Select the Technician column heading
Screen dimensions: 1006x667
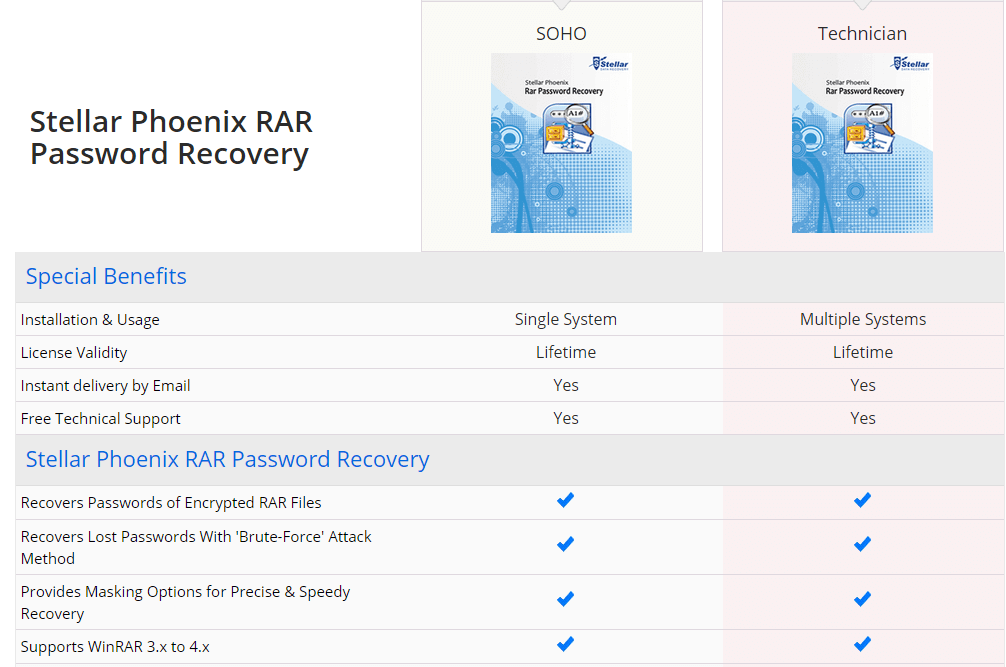coord(862,33)
